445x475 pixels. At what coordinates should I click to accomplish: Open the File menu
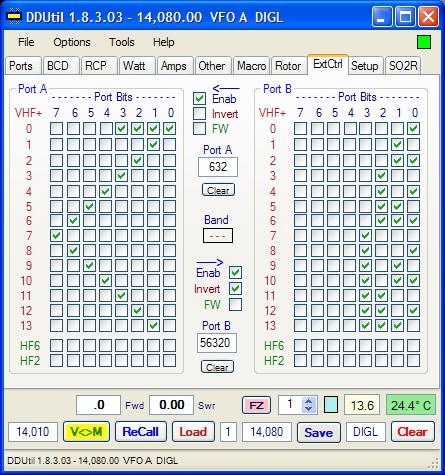click(26, 42)
